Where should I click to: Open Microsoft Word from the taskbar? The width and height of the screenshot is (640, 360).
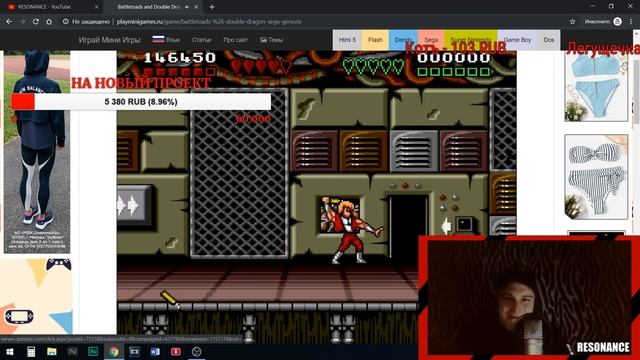pos(155,351)
